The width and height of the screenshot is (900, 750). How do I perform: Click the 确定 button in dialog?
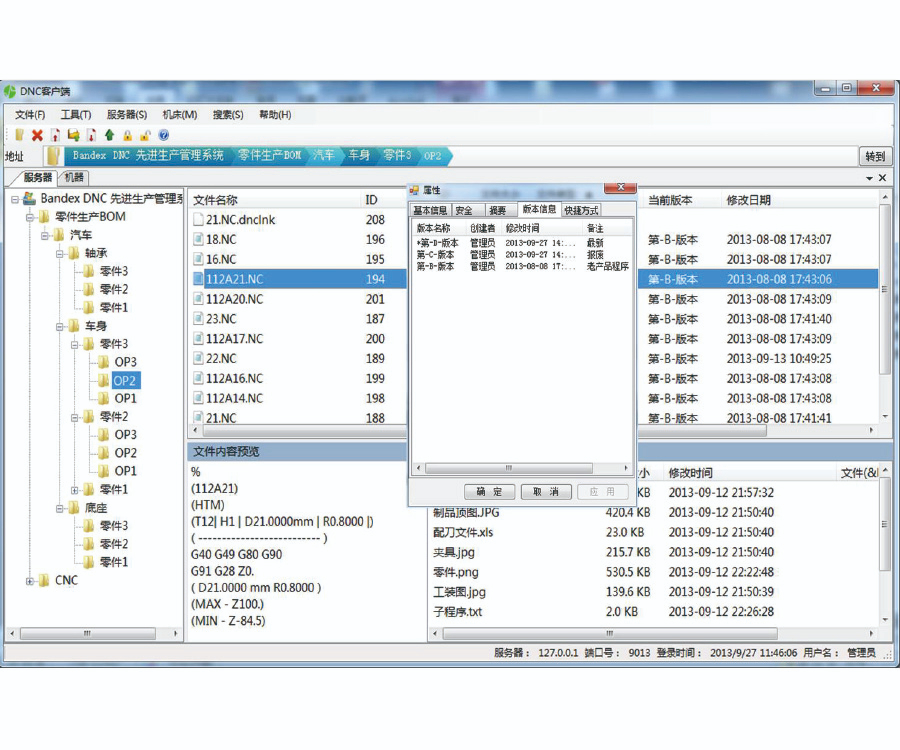[x=489, y=492]
